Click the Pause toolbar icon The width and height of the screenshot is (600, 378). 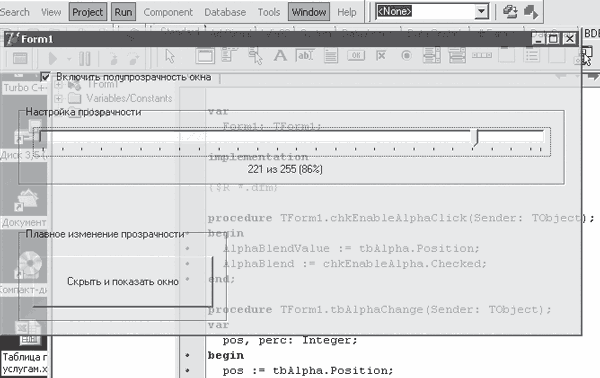(x=85, y=59)
